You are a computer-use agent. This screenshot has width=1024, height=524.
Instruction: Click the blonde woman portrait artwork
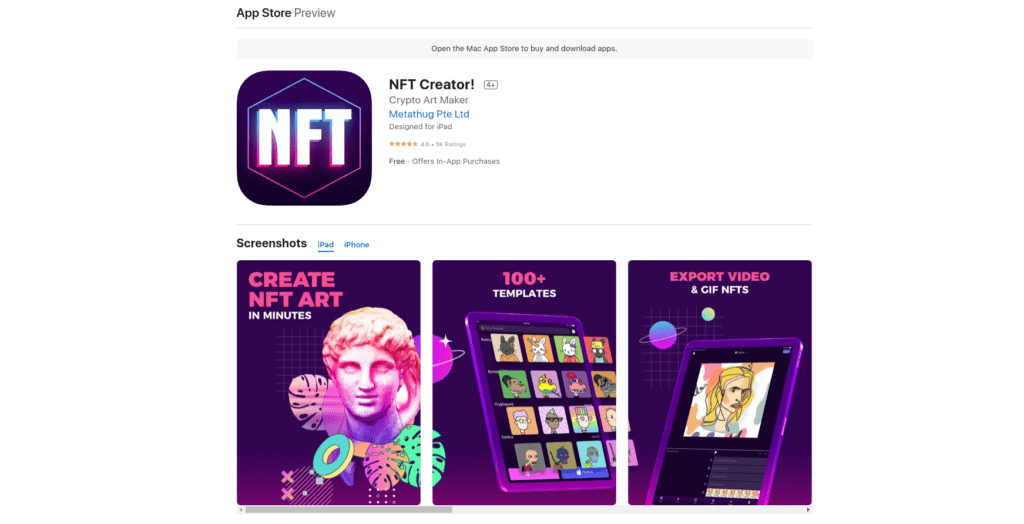click(x=730, y=399)
